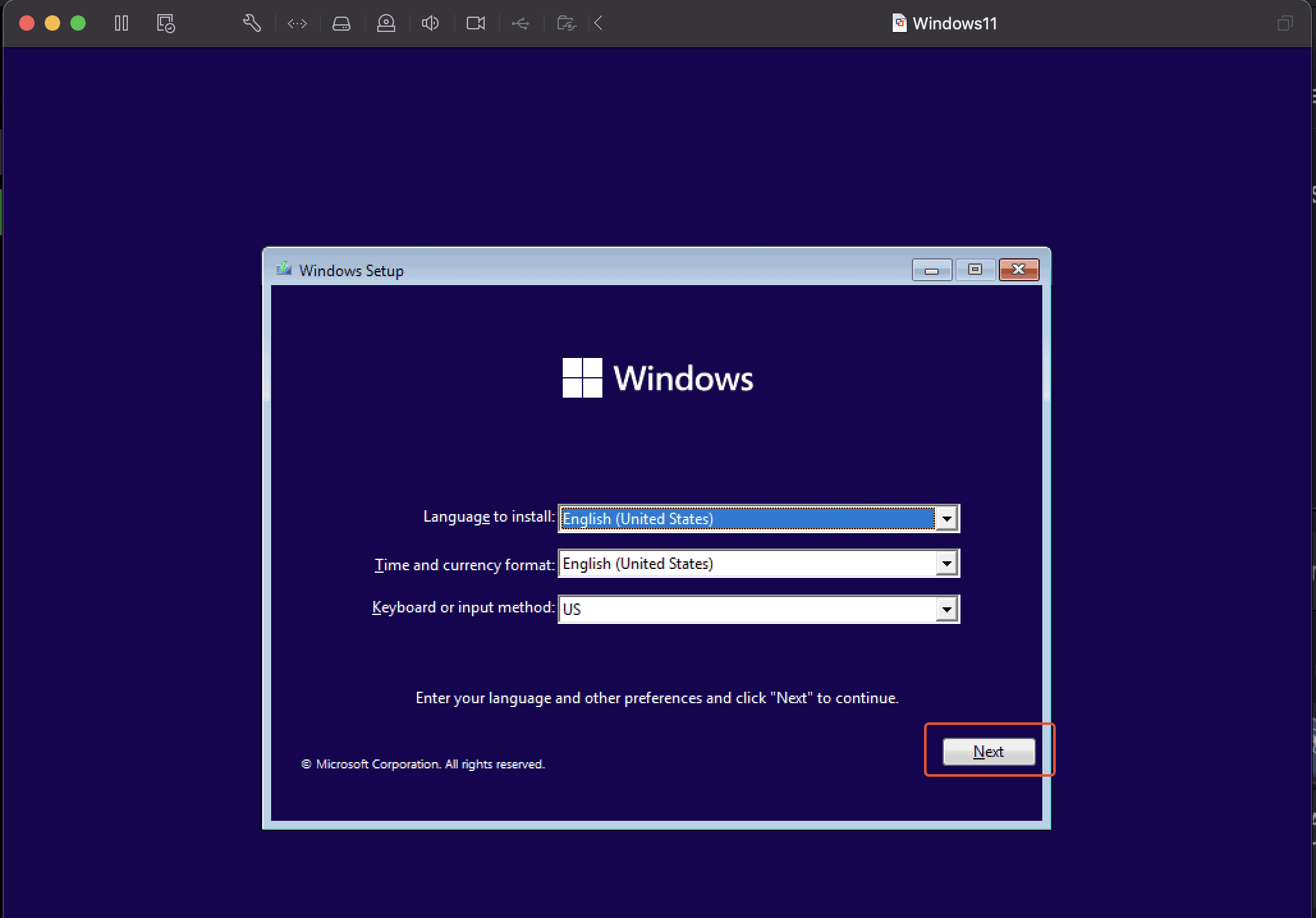Click the Windows11 window title text
This screenshot has height=918, width=1316.
[x=955, y=24]
